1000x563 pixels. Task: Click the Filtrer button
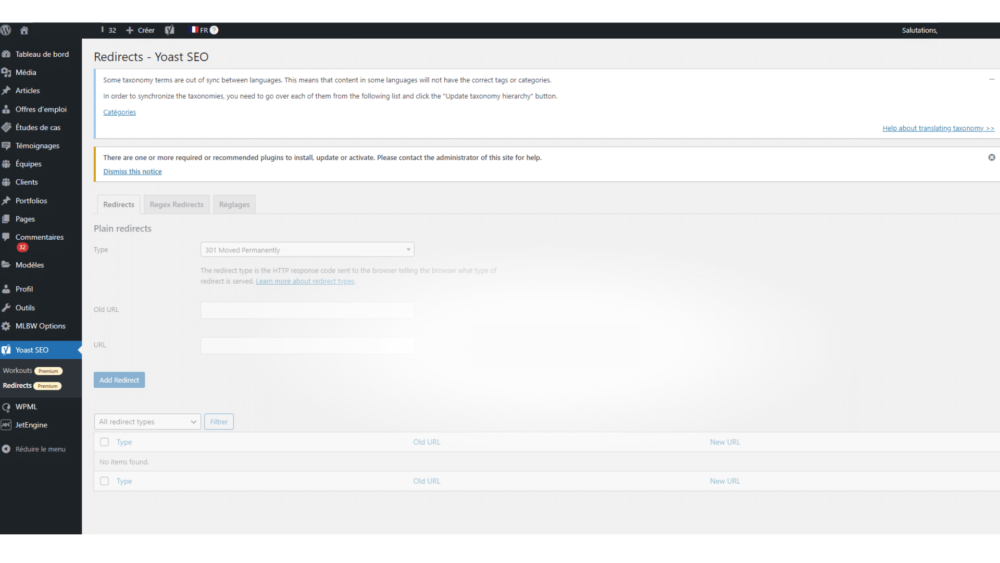[219, 421]
